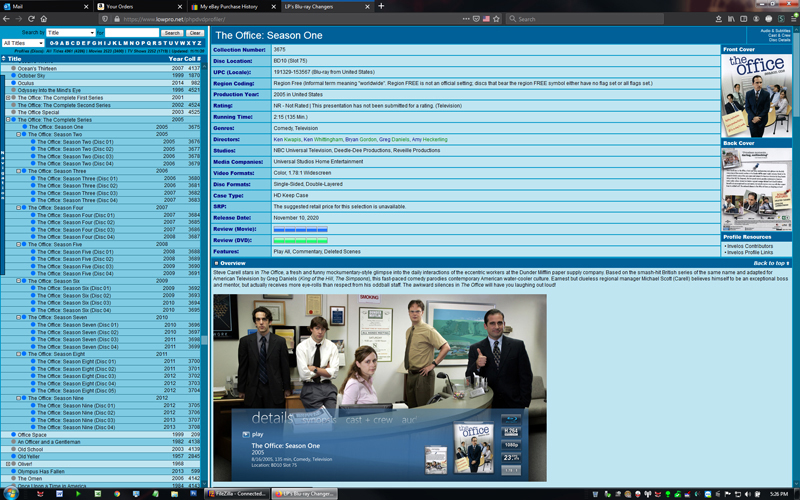Click the play icon in details overlay
The width and height of the screenshot is (800, 500).
(246, 434)
